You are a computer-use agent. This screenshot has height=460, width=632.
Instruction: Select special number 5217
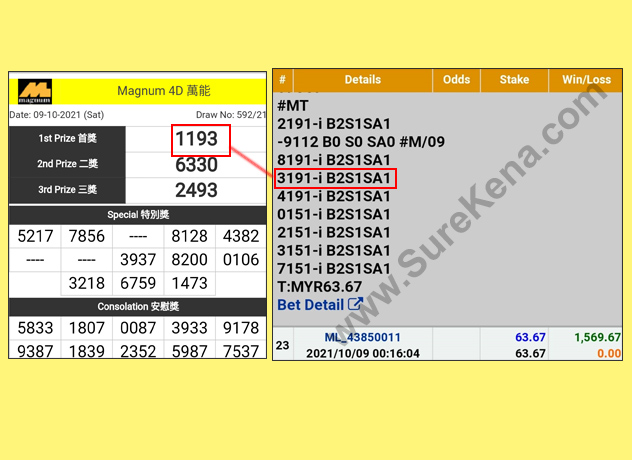[35, 236]
